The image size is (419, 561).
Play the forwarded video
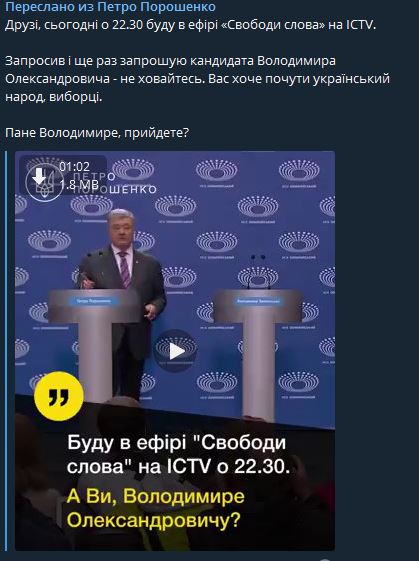(176, 351)
